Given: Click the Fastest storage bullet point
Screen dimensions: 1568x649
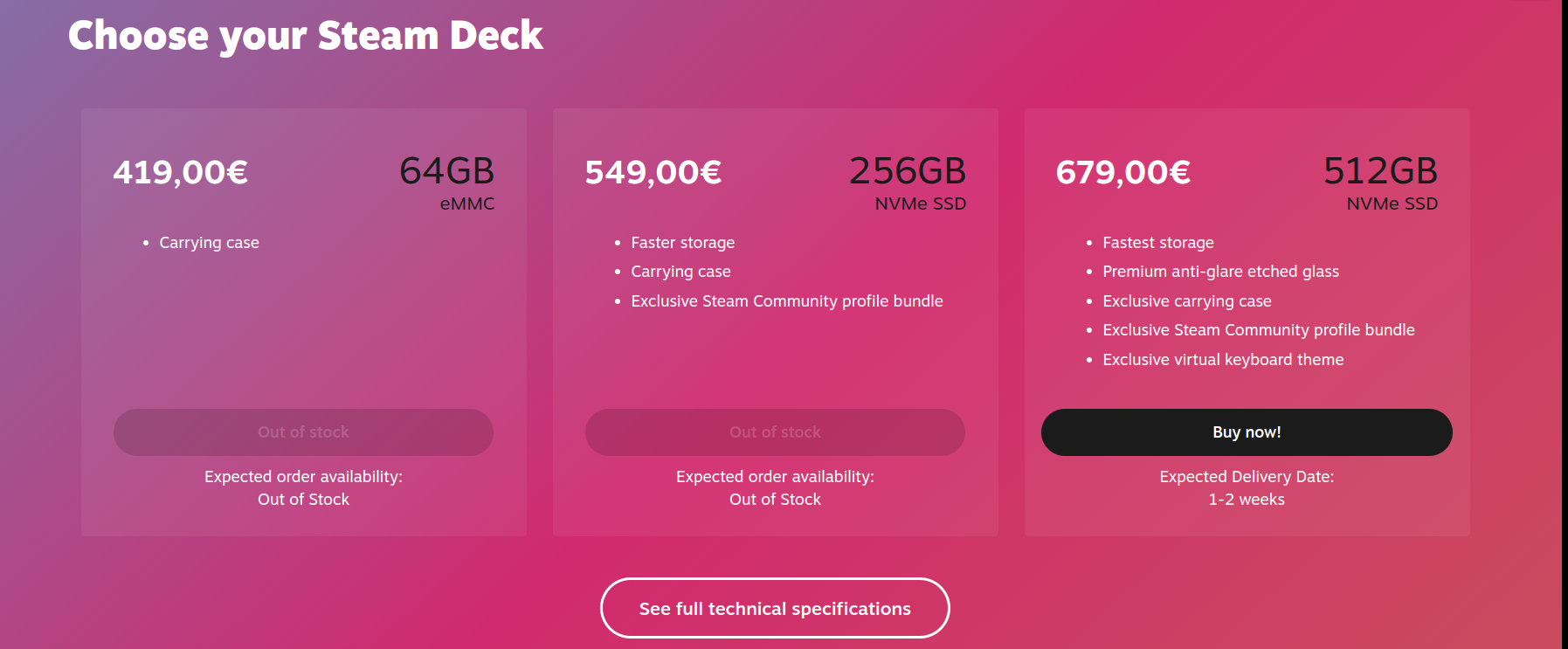Looking at the screenshot, I should coord(1157,242).
